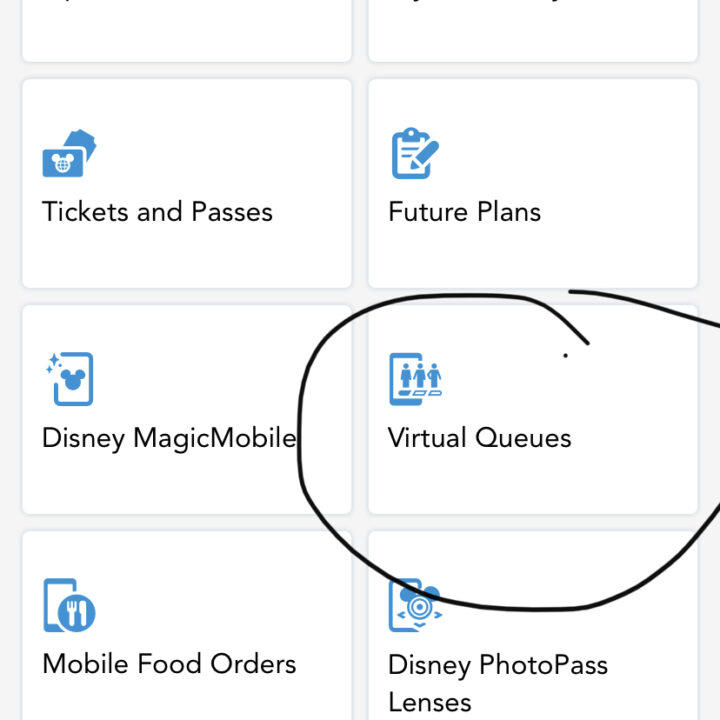Image resolution: width=720 pixels, height=720 pixels.
Task: Tap the Disney MagicMobile pass icon
Action: [70, 379]
